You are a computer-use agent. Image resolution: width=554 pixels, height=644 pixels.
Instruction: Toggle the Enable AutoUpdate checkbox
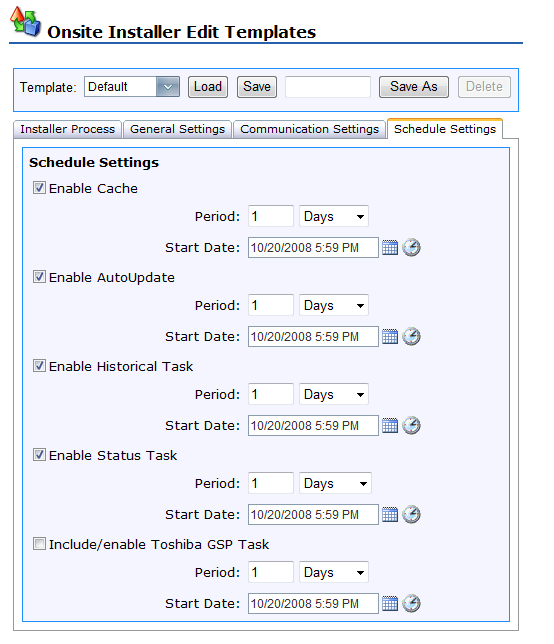pyautogui.click(x=39, y=277)
